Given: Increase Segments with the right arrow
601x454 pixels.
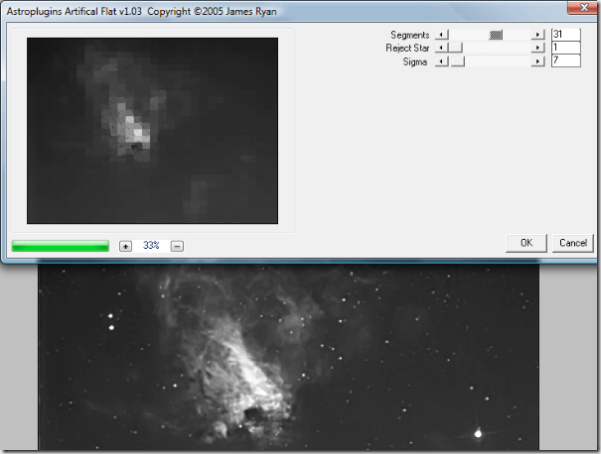Looking at the screenshot, I should 538,34.
